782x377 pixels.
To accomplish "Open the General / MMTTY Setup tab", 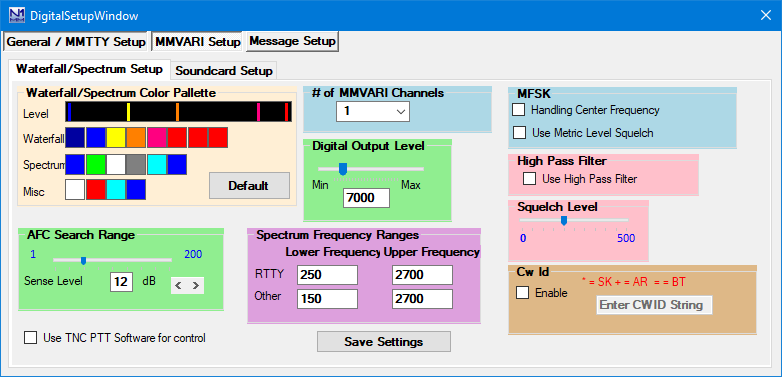I will click(76, 42).
